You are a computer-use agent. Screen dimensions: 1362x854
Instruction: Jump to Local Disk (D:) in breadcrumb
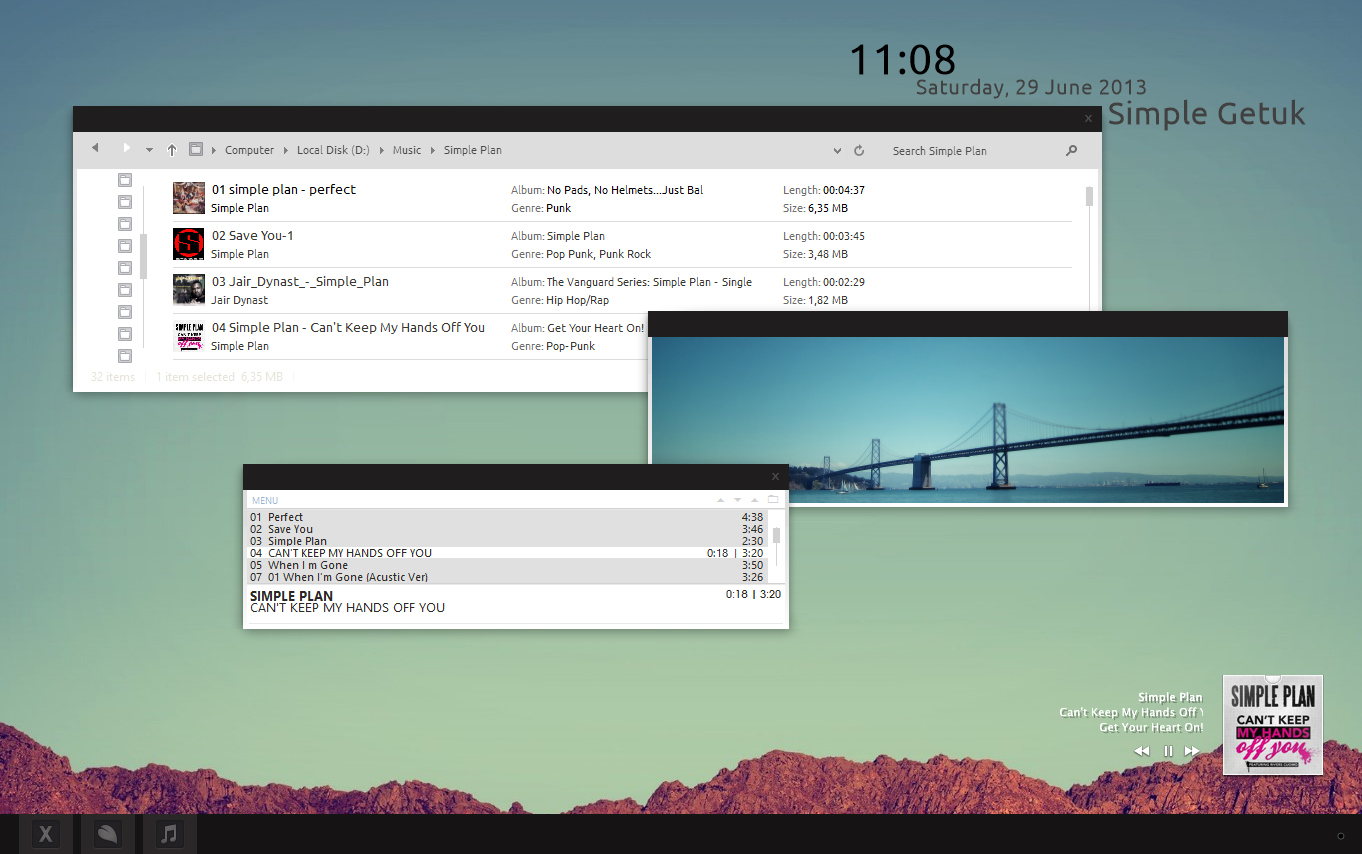333,150
